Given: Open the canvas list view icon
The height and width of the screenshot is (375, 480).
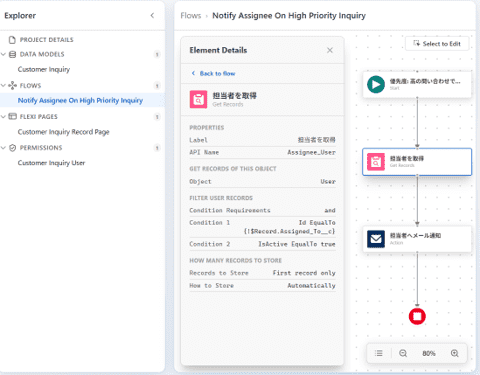Looking at the screenshot, I should point(379,353).
